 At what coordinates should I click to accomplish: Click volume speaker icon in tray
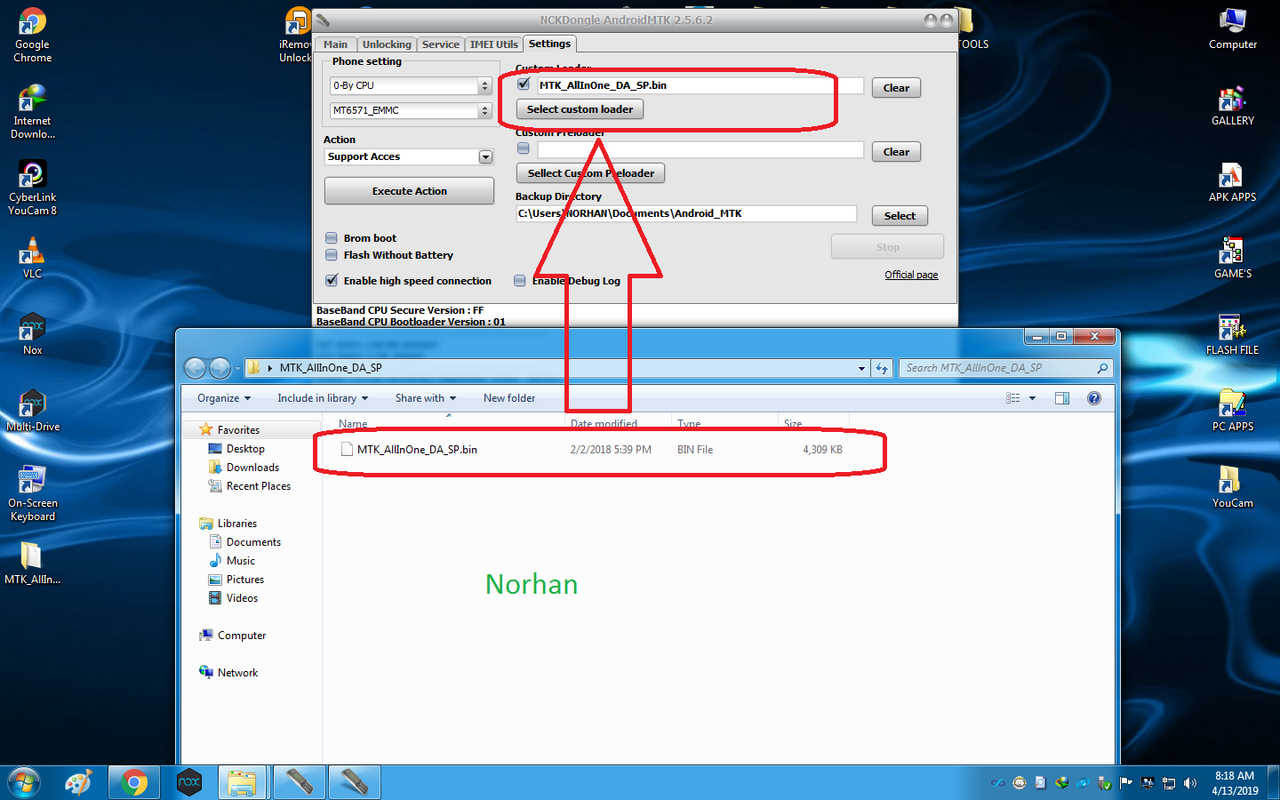[1189, 782]
